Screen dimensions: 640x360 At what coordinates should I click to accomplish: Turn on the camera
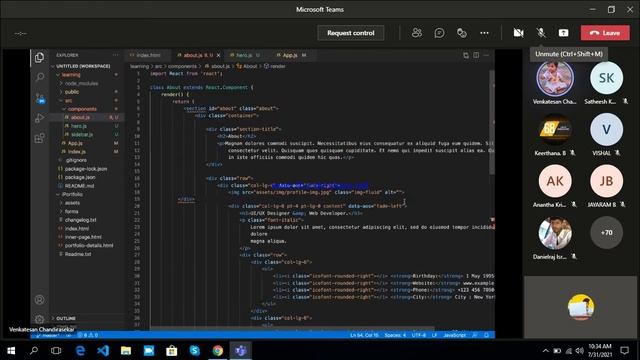(x=518, y=33)
